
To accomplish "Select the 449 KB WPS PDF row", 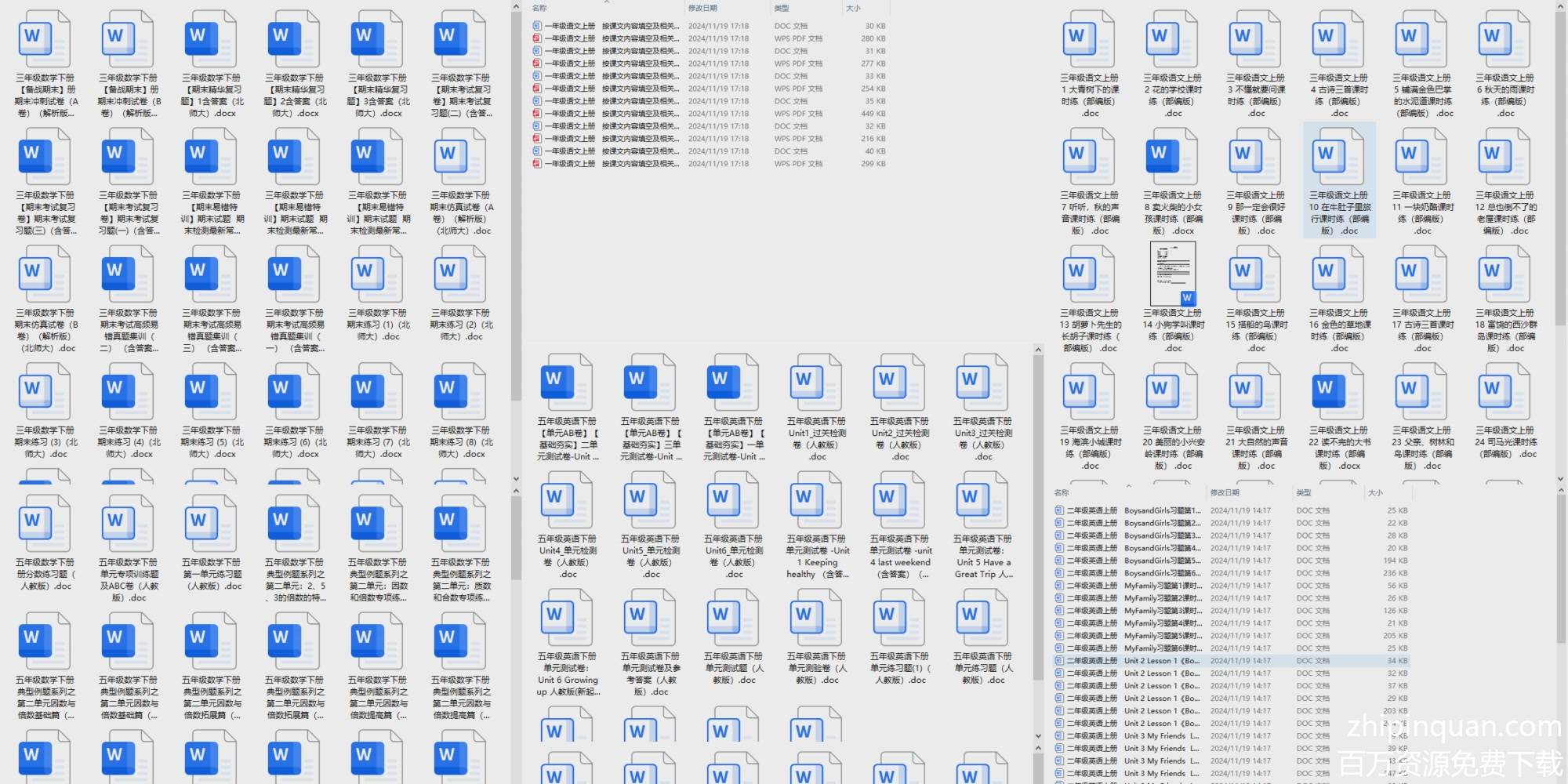I will pyautogui.click(x=706, y=114).
